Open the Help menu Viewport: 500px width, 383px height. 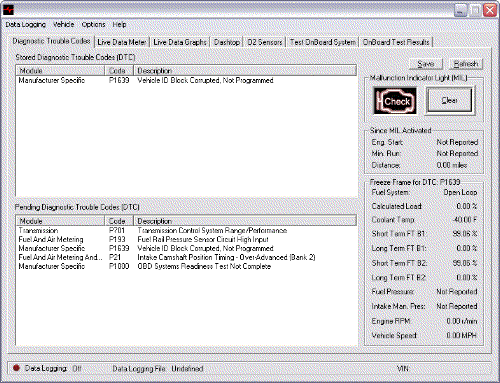(119, 24)
